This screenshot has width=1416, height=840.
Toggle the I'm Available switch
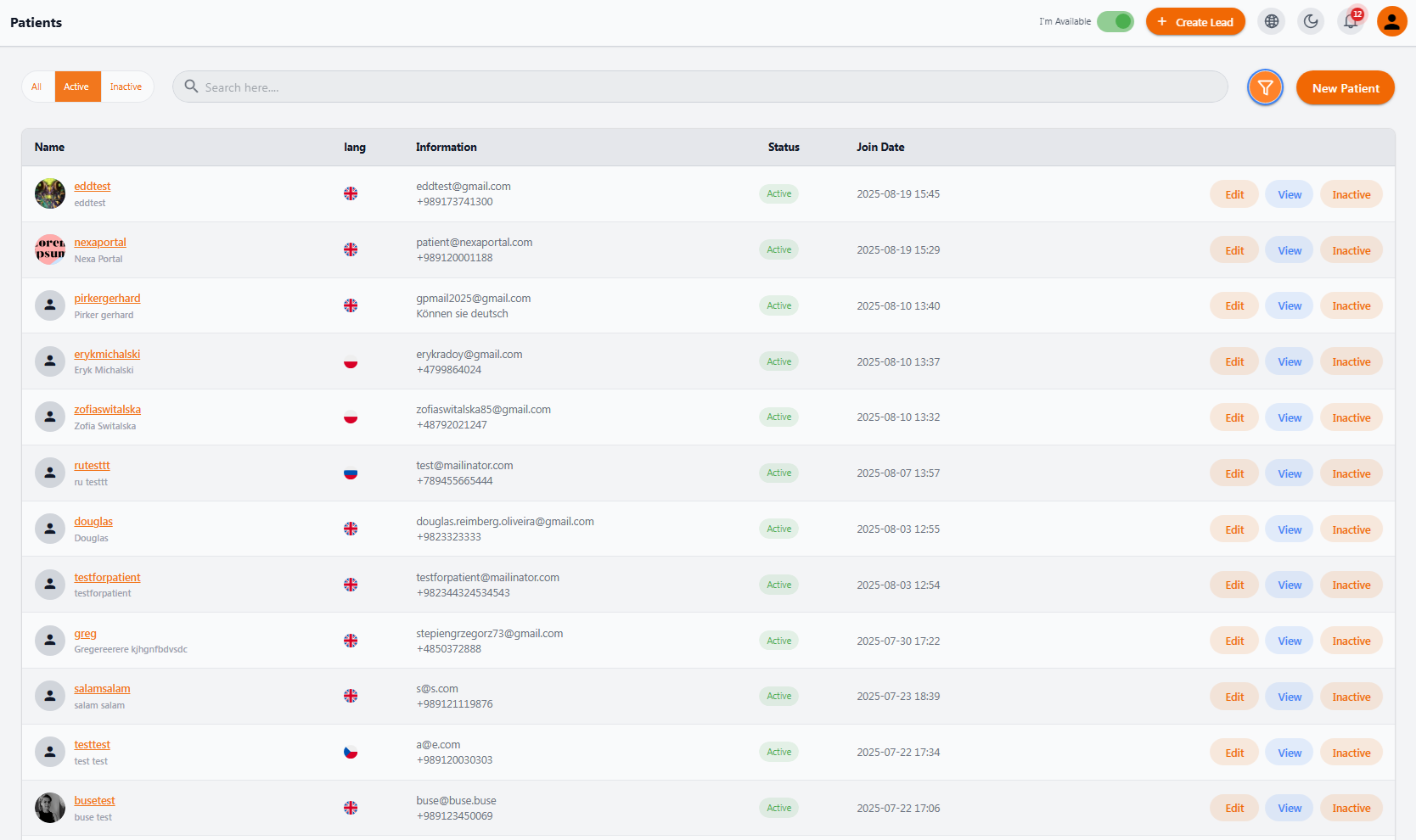(x=1115, y=21)
